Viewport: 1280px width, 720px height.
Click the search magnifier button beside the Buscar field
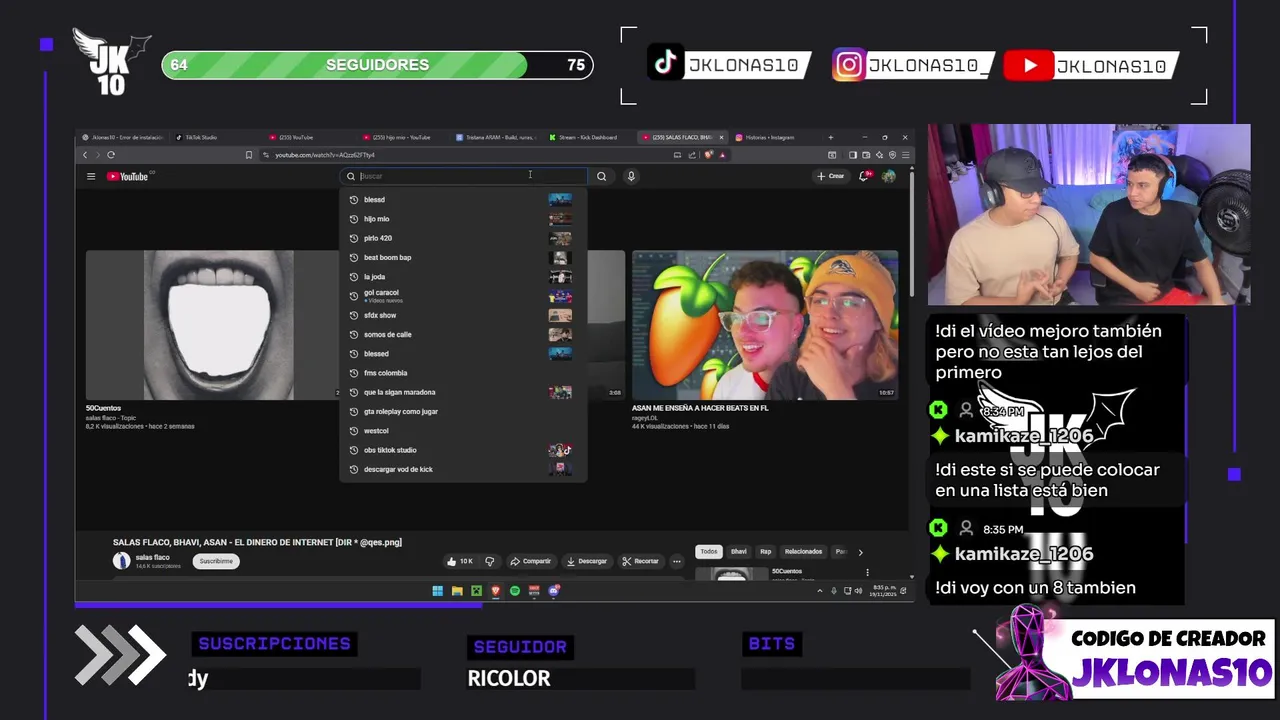(601, 176)
